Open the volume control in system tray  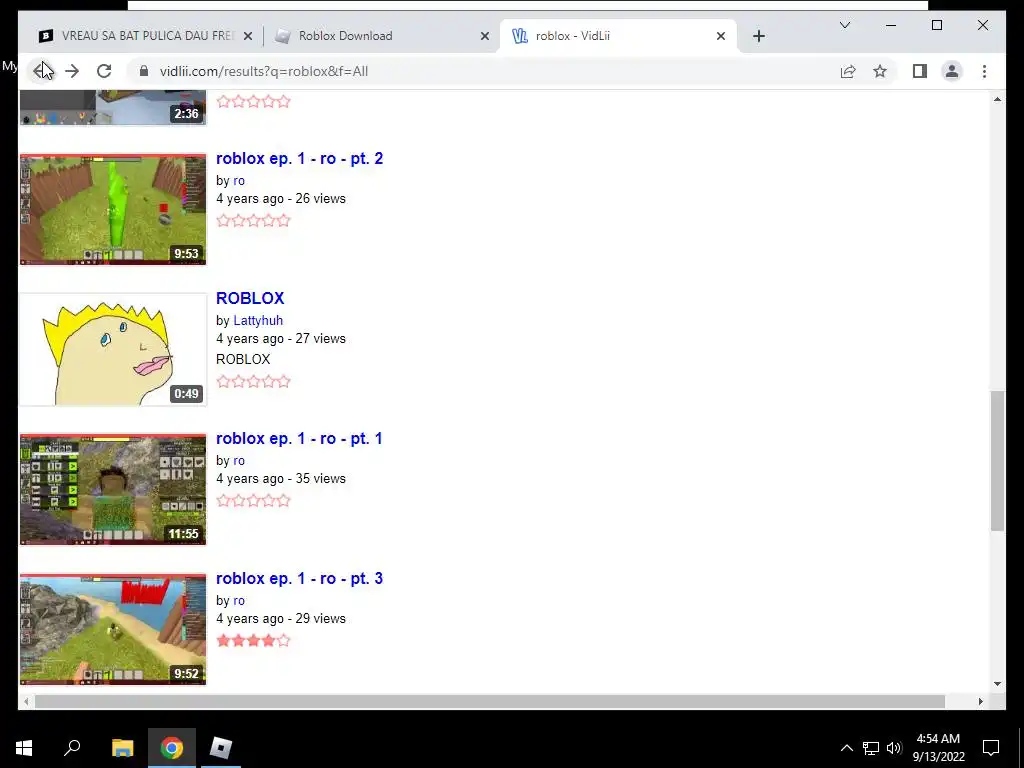pos(894,748)
